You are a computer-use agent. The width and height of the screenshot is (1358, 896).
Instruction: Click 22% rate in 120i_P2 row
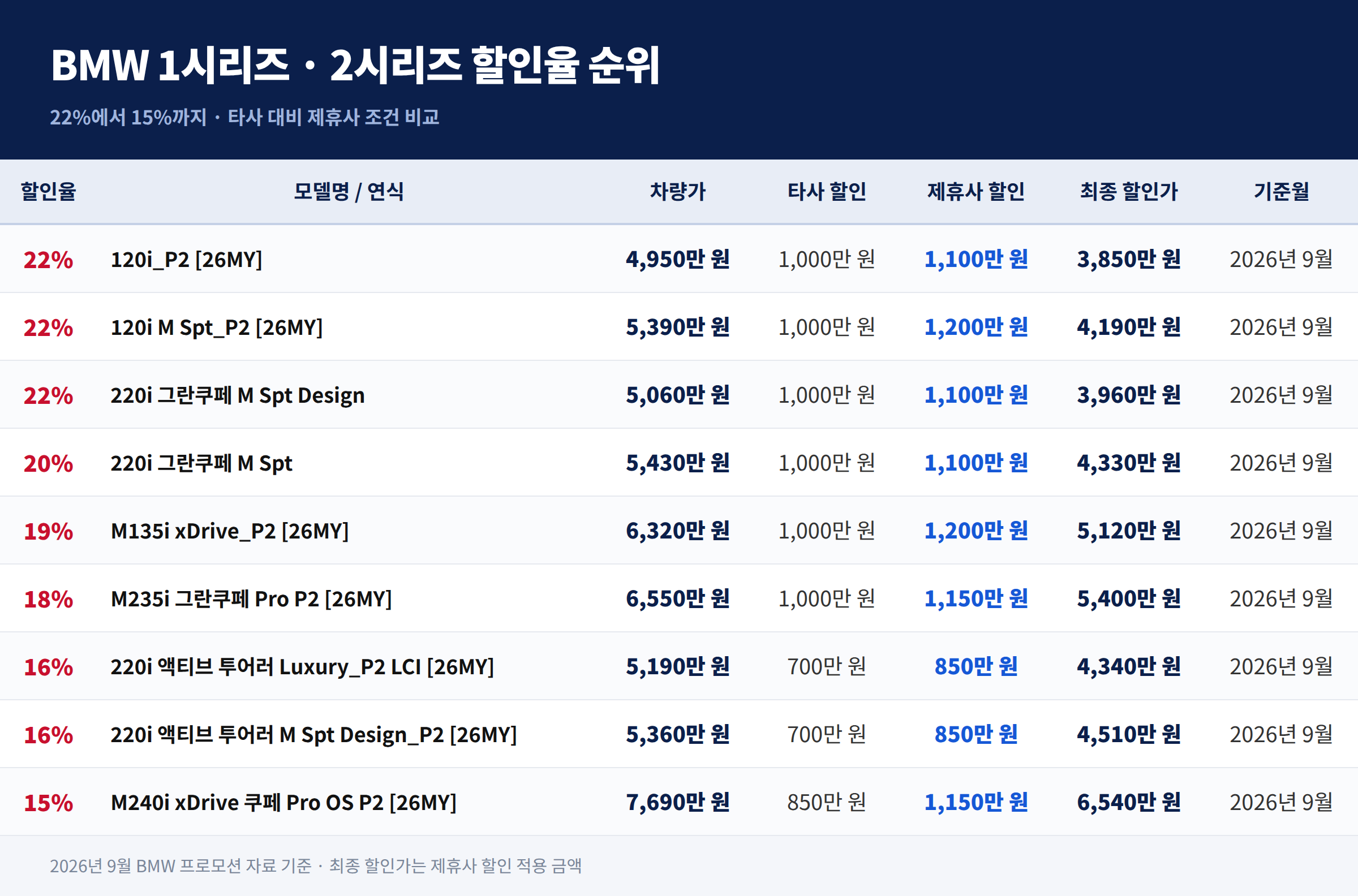click(49, 260)
